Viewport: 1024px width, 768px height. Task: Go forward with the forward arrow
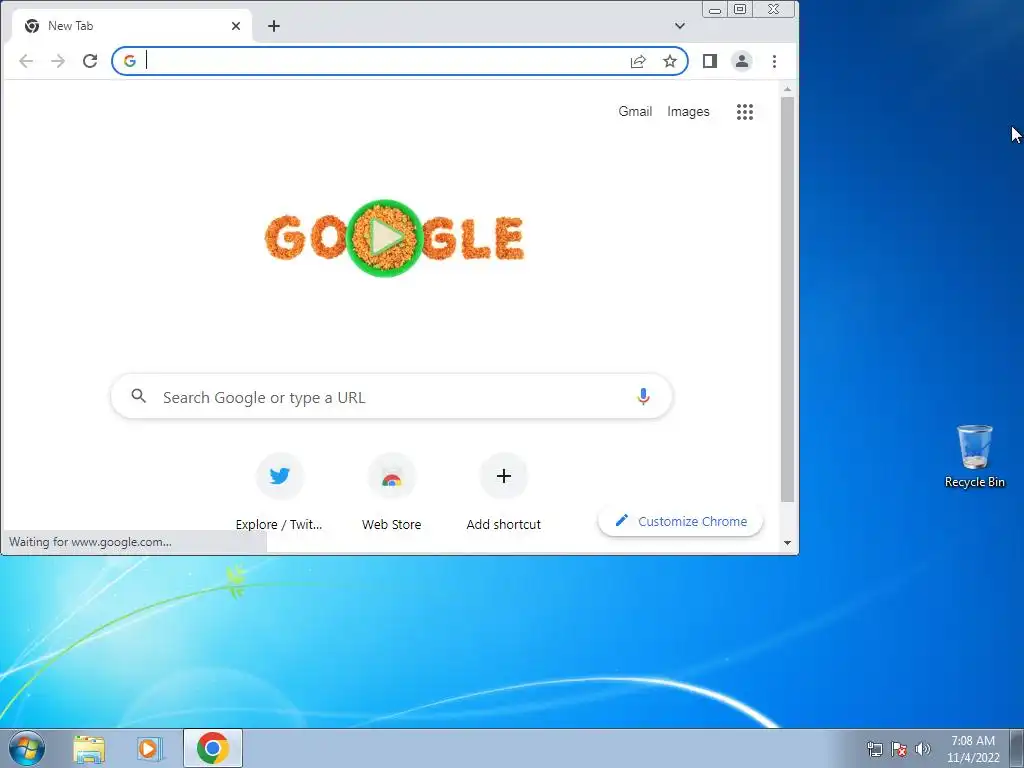(58, 61)
